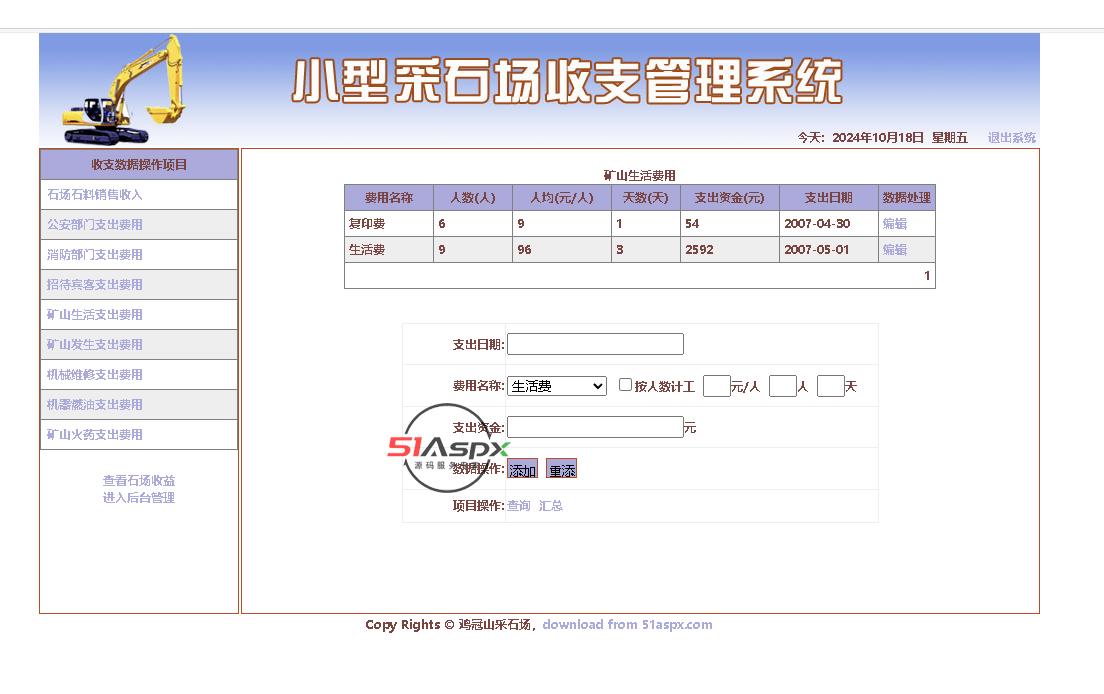Focus the 支出日期 input field

click(x=596, y=344)
